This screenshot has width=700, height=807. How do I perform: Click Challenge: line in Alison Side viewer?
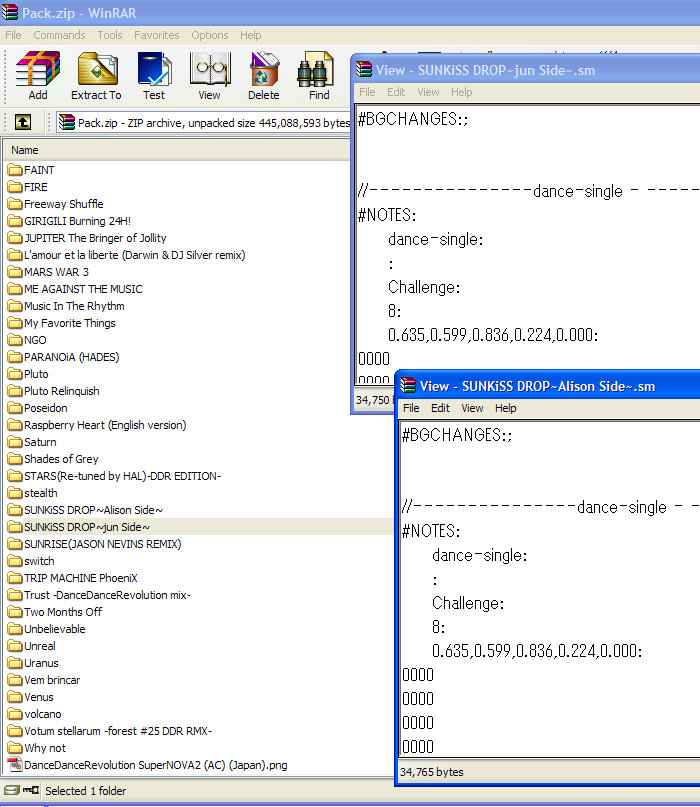(468, 603)
